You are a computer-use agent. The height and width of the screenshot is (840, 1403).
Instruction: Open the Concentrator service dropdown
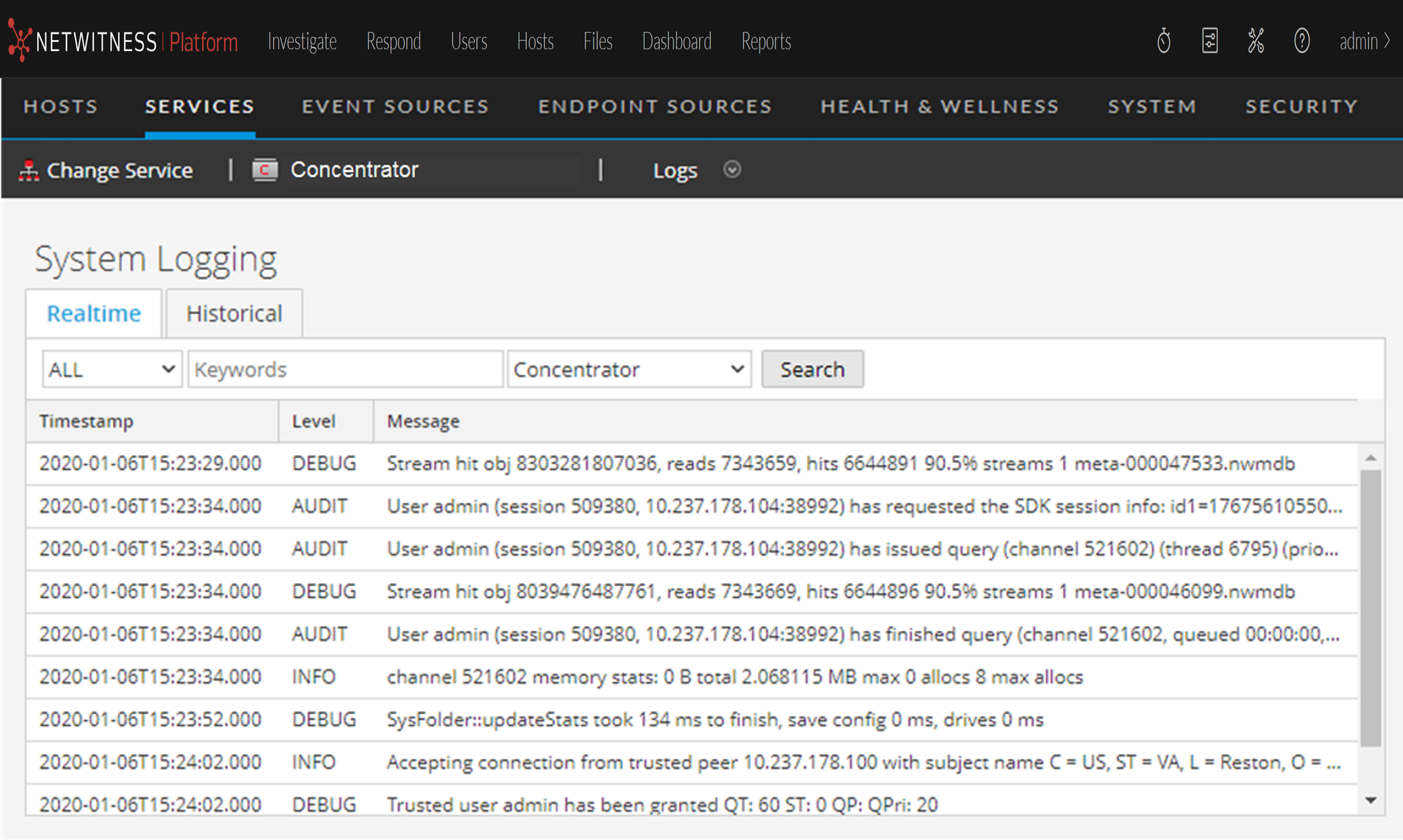click(629, 369)
